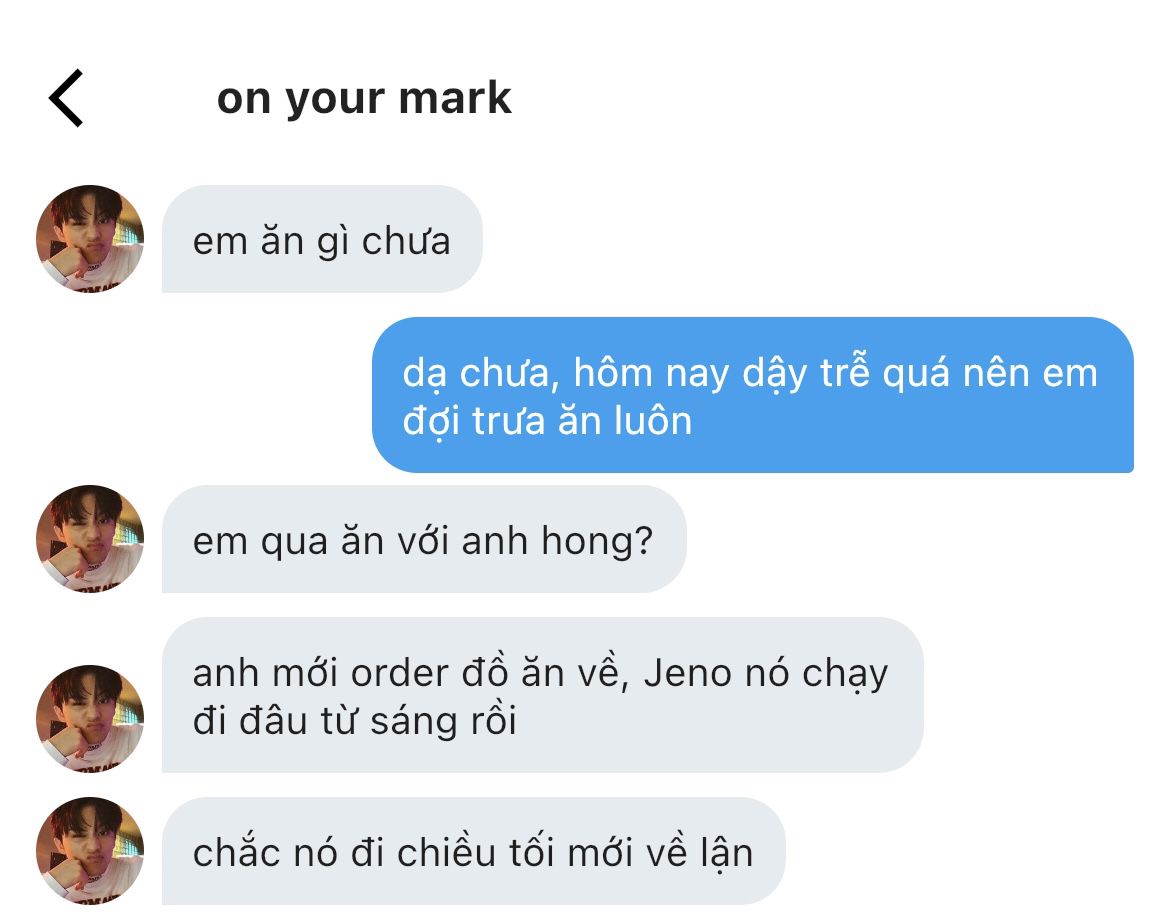Select the 'anh mới order đồ ăn về' bubble
This screenshot has width=1169, height=918.
(x=543, y=695)
